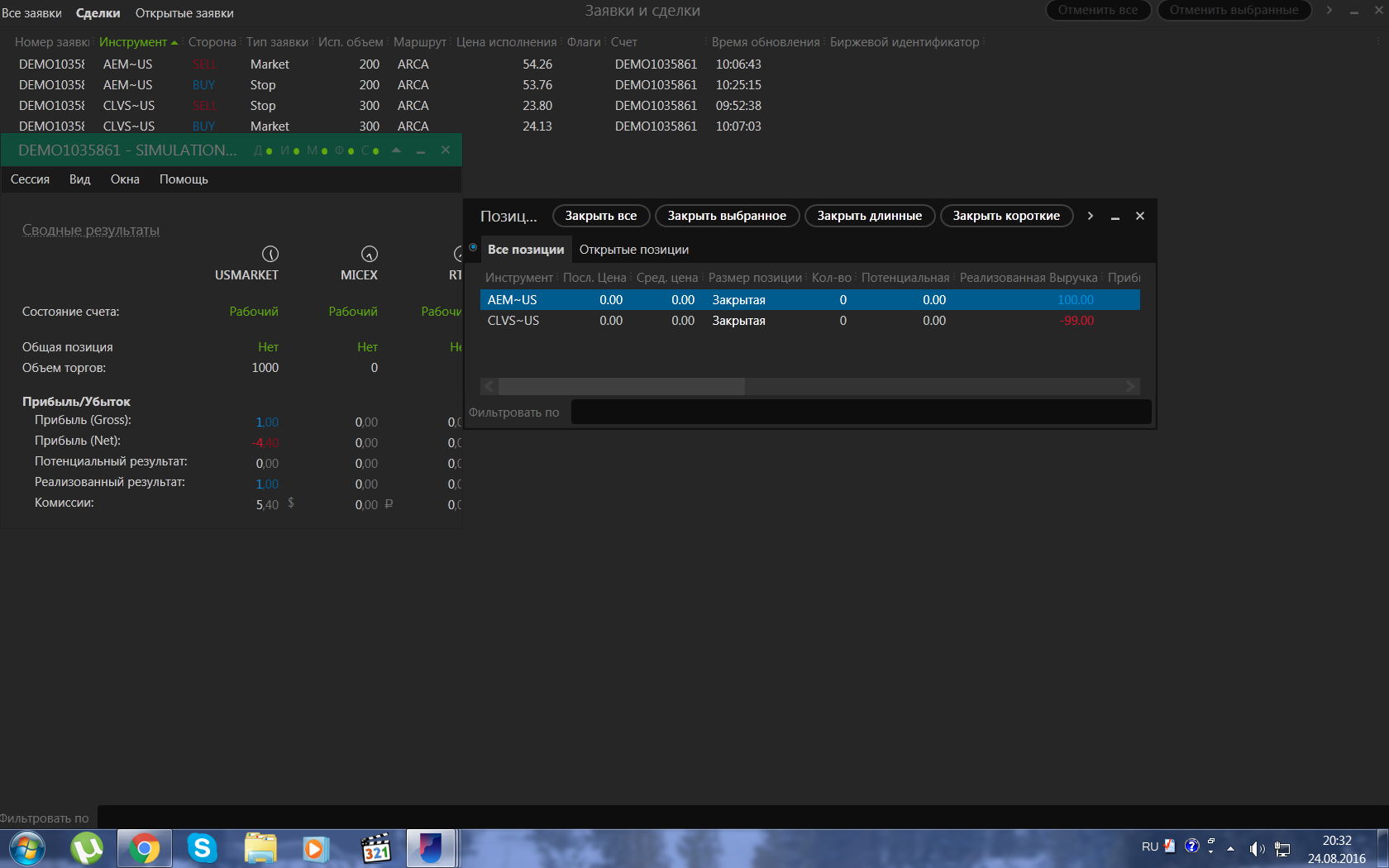Collapse the DEMO1035861 window with the up arrow
The height and width of the screenshot is (868, 1389).
coord(396,150)
